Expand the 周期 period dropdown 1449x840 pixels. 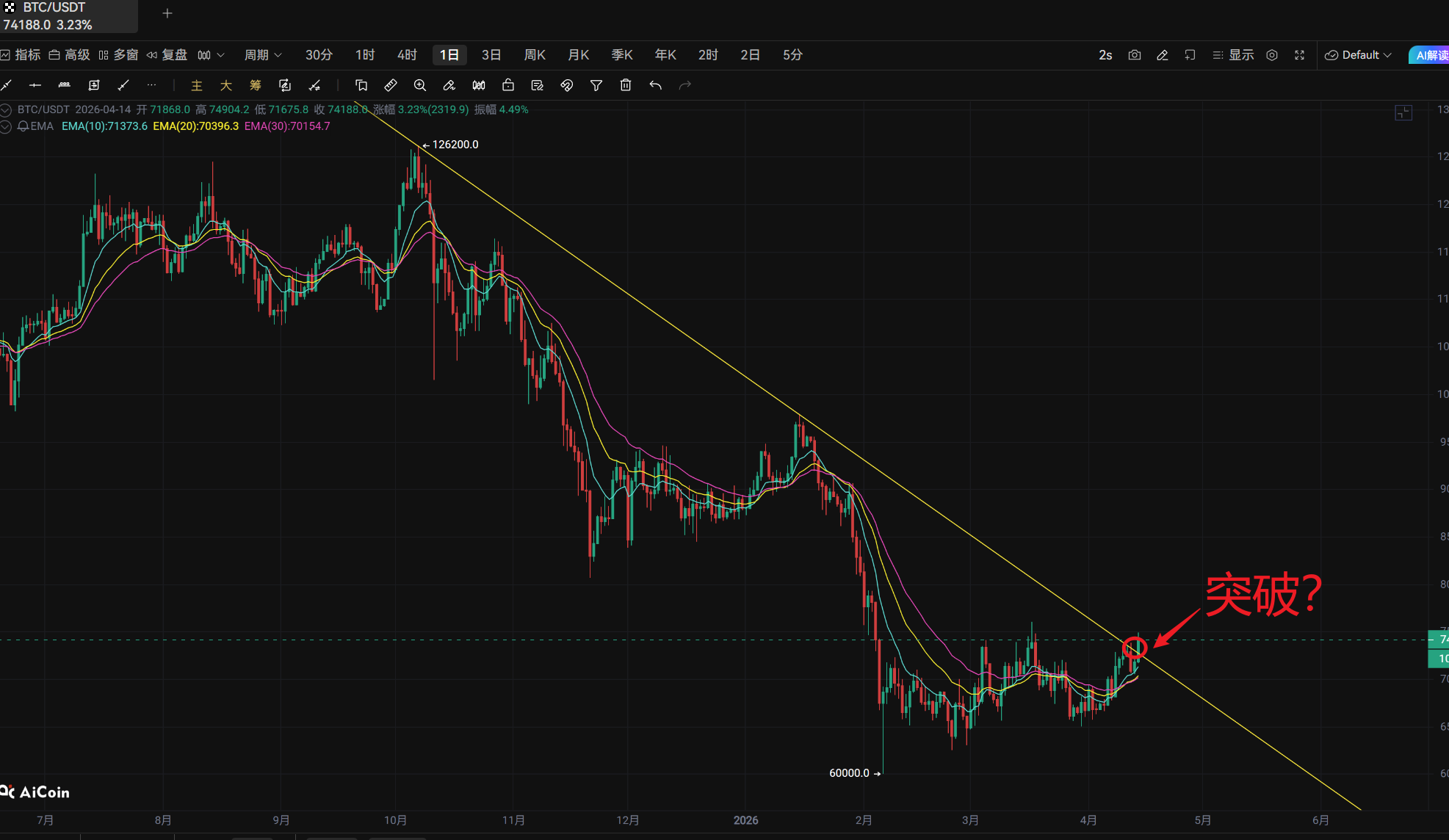click(263, 55)
